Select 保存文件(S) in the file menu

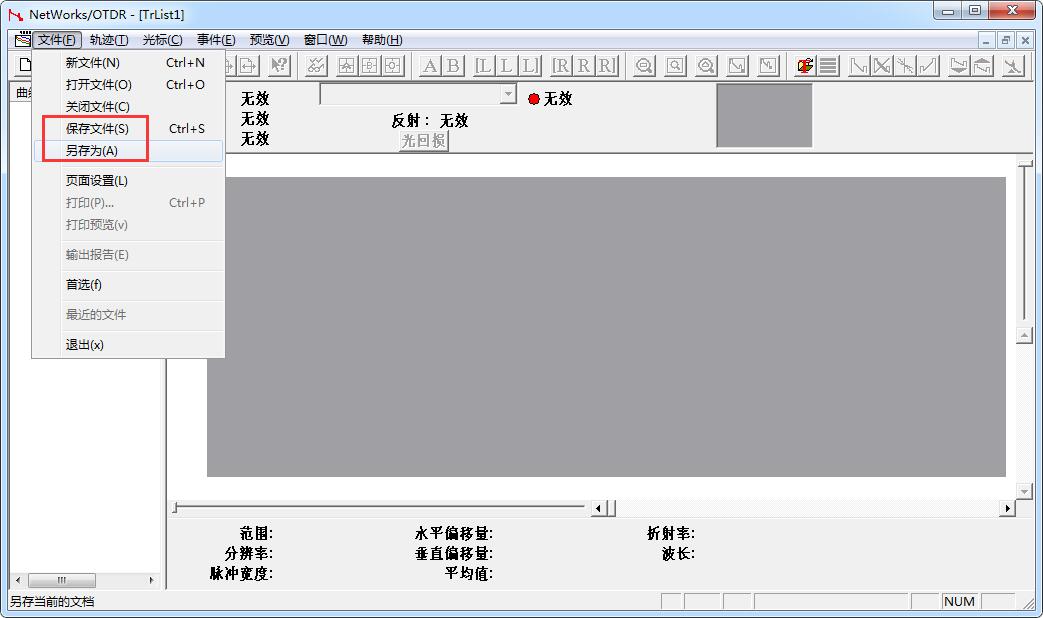coord(97,129)
